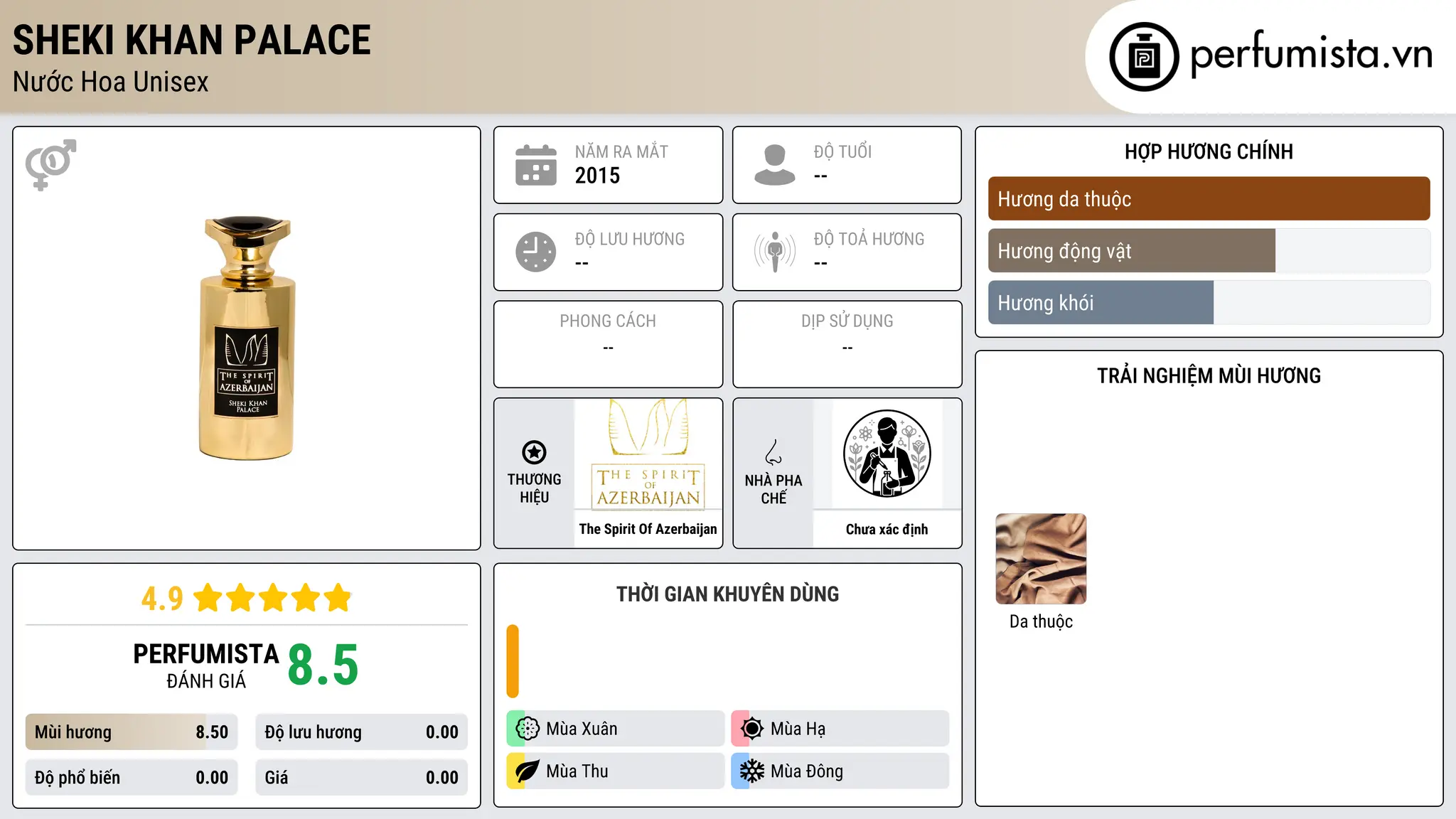Click the Mùa Thu leaf icon
This screenshot has height=819, width=1456.
pos(528,771)
